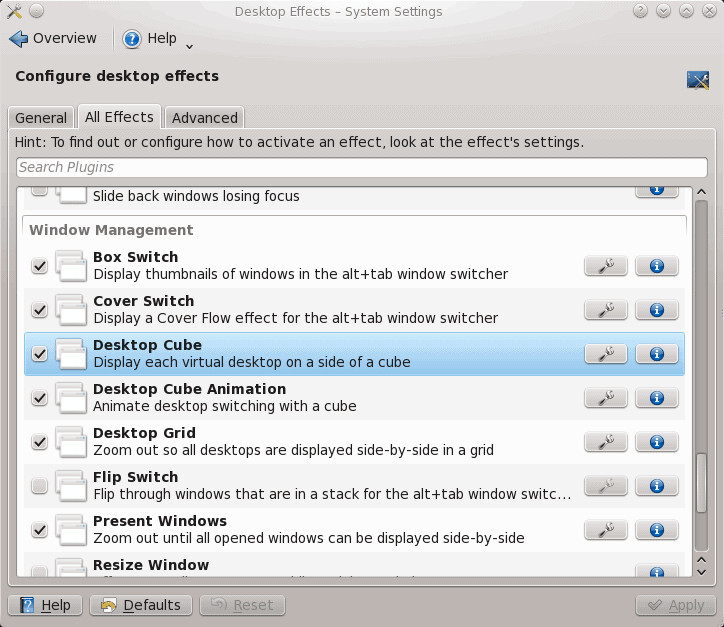Open settings wrench for Desktop Cube
724x627 pixels.
pos(605,354)
